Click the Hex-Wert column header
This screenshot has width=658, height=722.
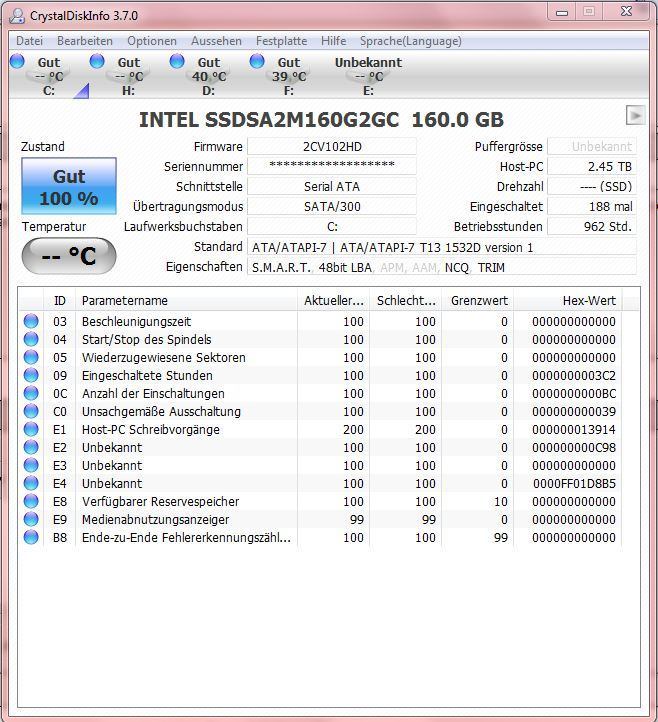pos(568,301)
